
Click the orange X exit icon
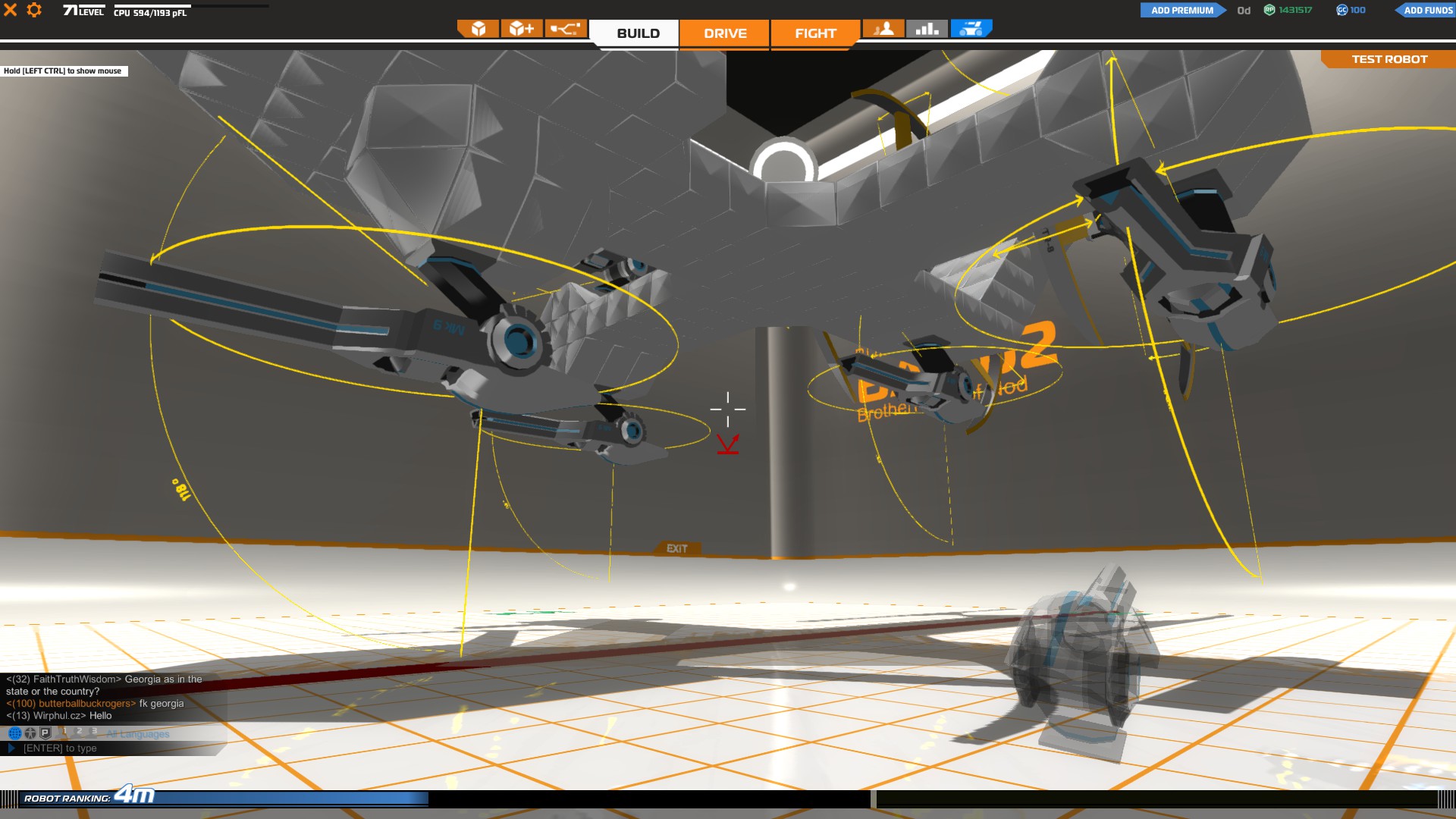[x=11, y=10]
